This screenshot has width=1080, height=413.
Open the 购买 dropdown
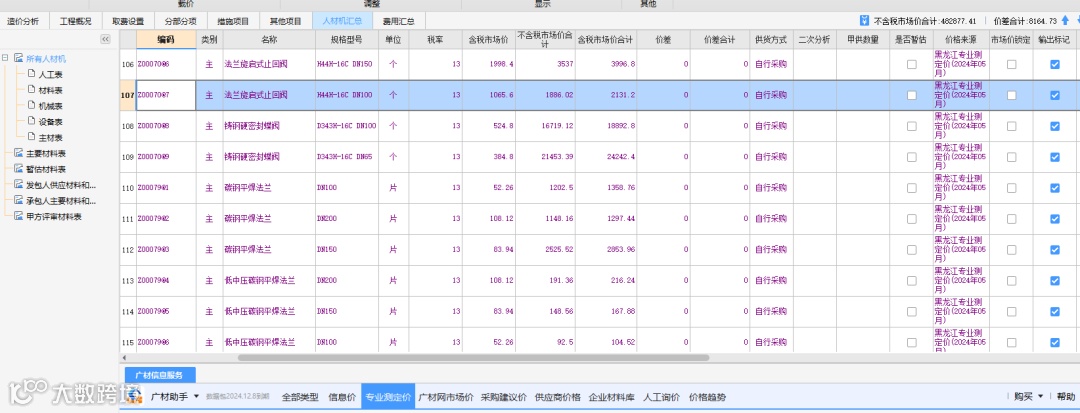click(x=1029, y=396)
